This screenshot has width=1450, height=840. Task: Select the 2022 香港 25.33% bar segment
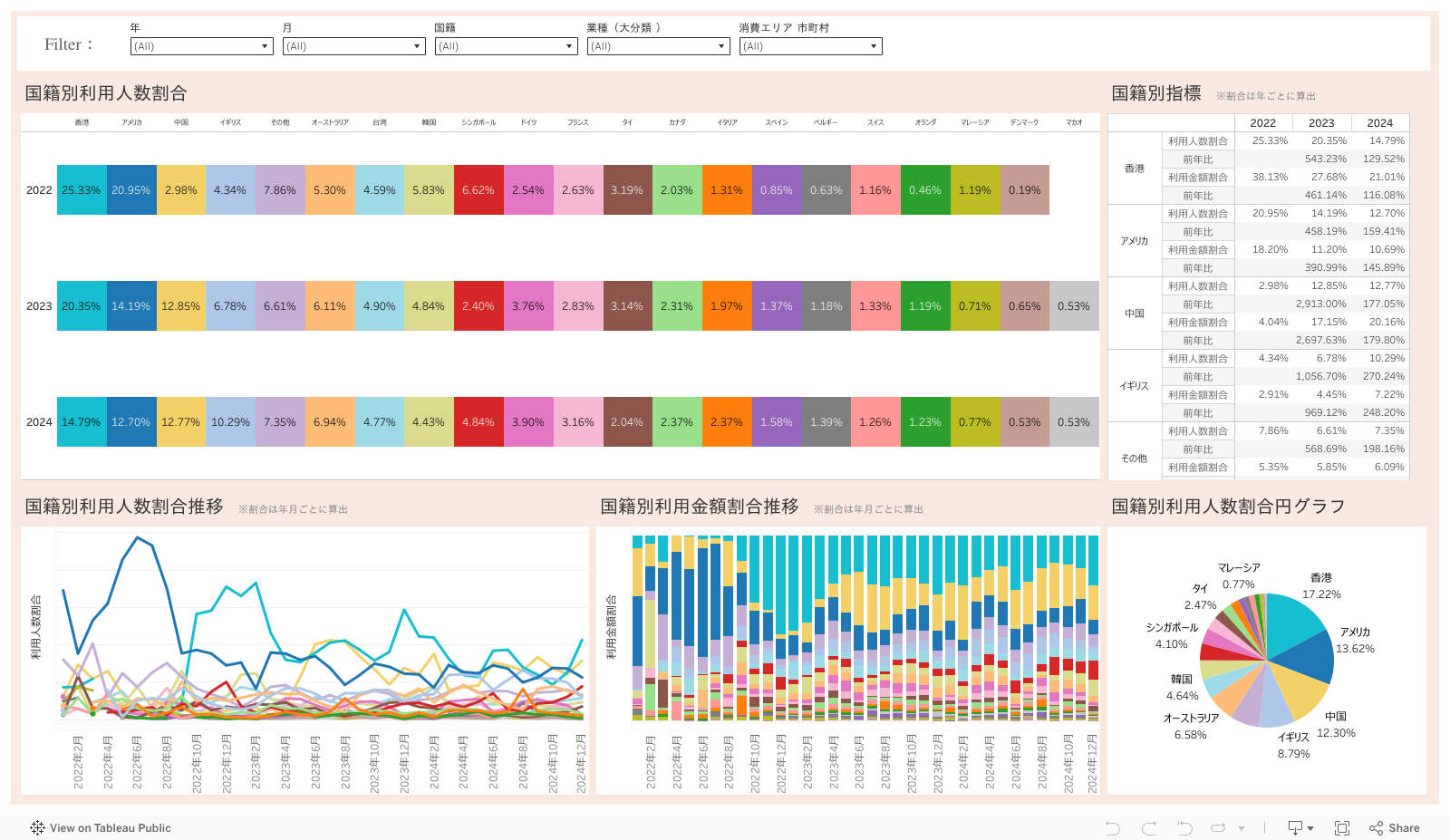tap(82, 190)
